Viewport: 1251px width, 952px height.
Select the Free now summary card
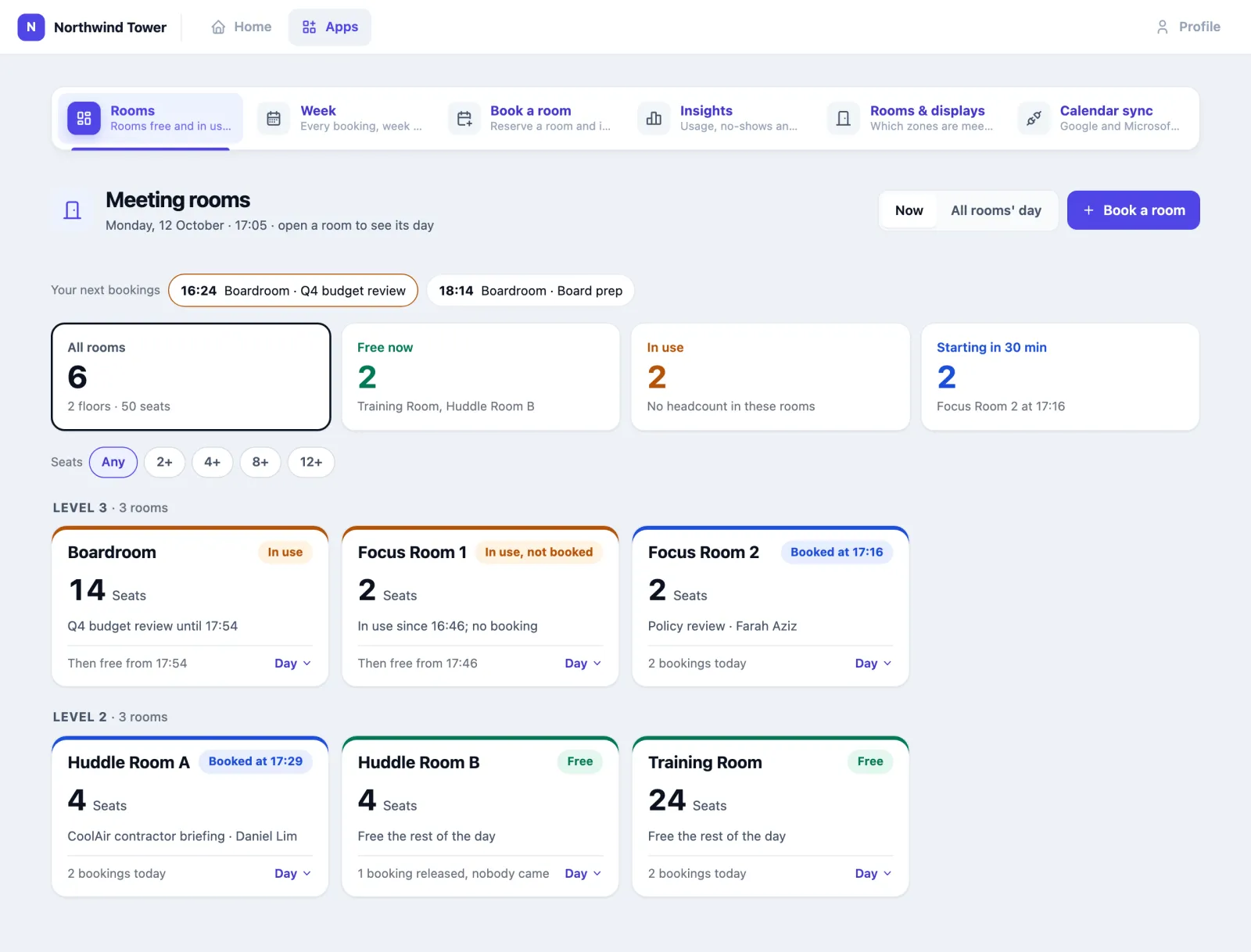pos(481,377)
